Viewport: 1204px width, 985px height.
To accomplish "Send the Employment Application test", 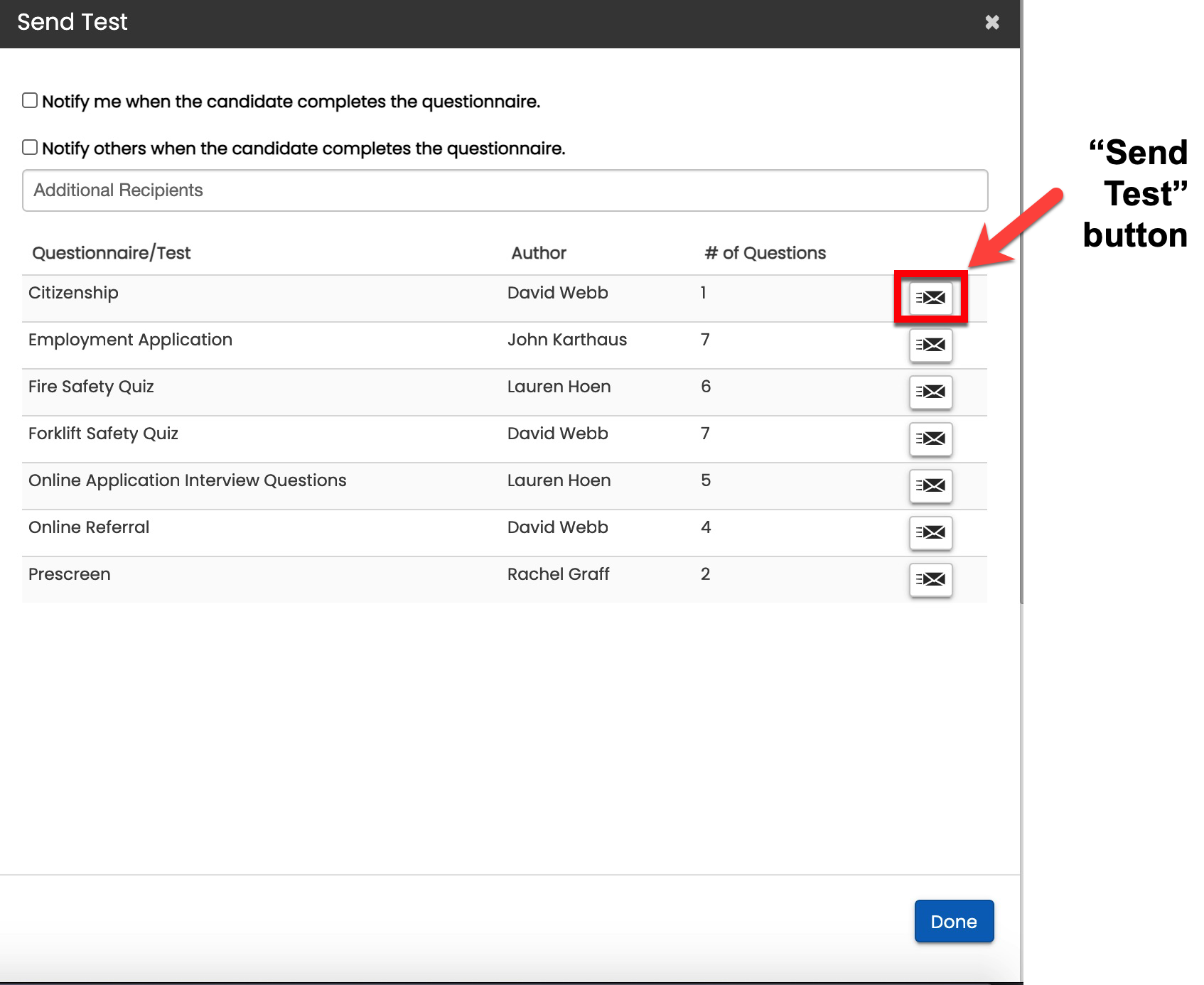I will (930, 345).
